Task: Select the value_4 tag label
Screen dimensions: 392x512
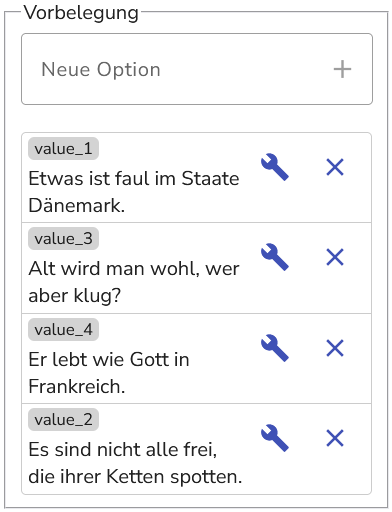Action: [63, 330]
